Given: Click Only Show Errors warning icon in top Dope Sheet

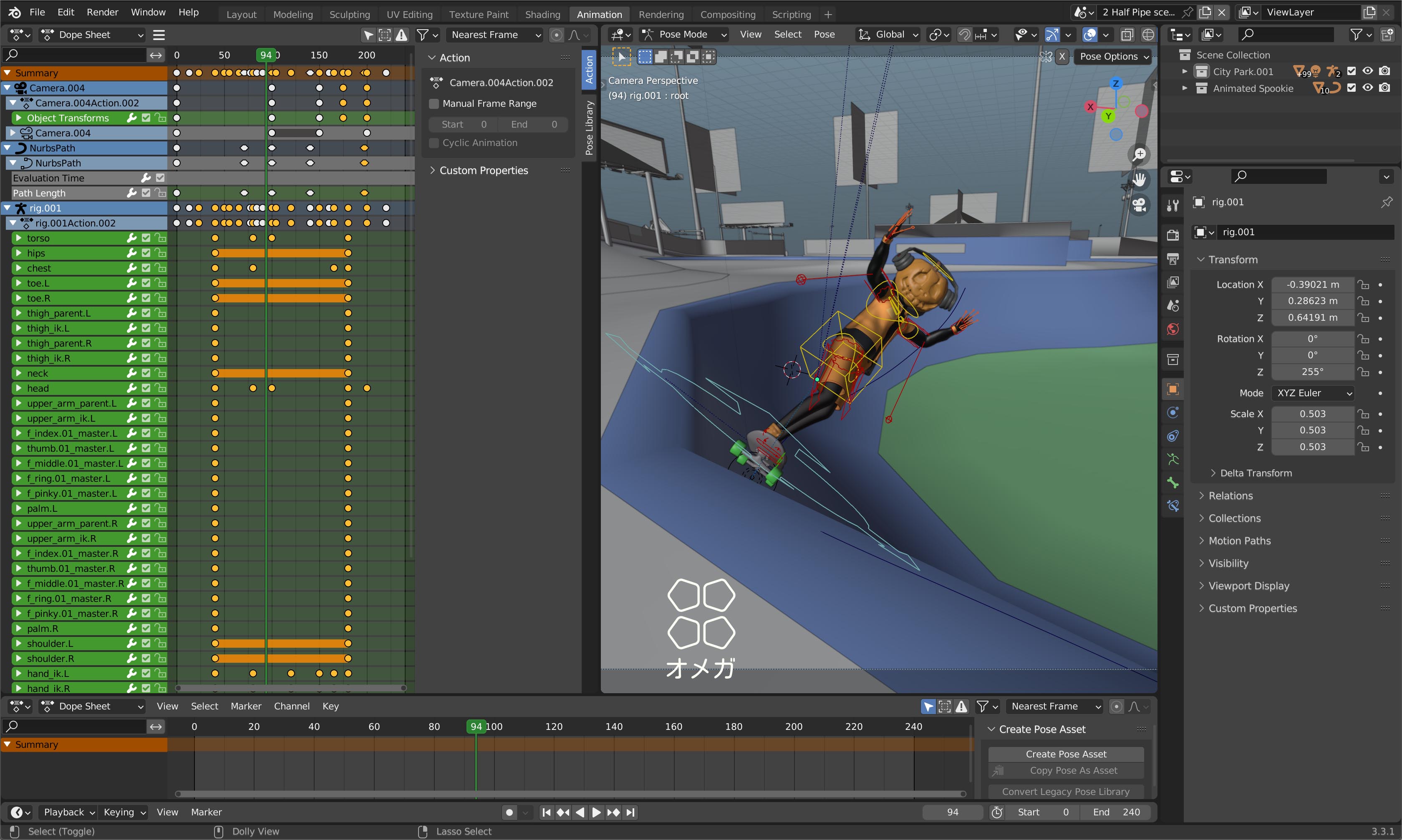Looking at the screenshot, I should pyautogui.click(x=401, y=35).
